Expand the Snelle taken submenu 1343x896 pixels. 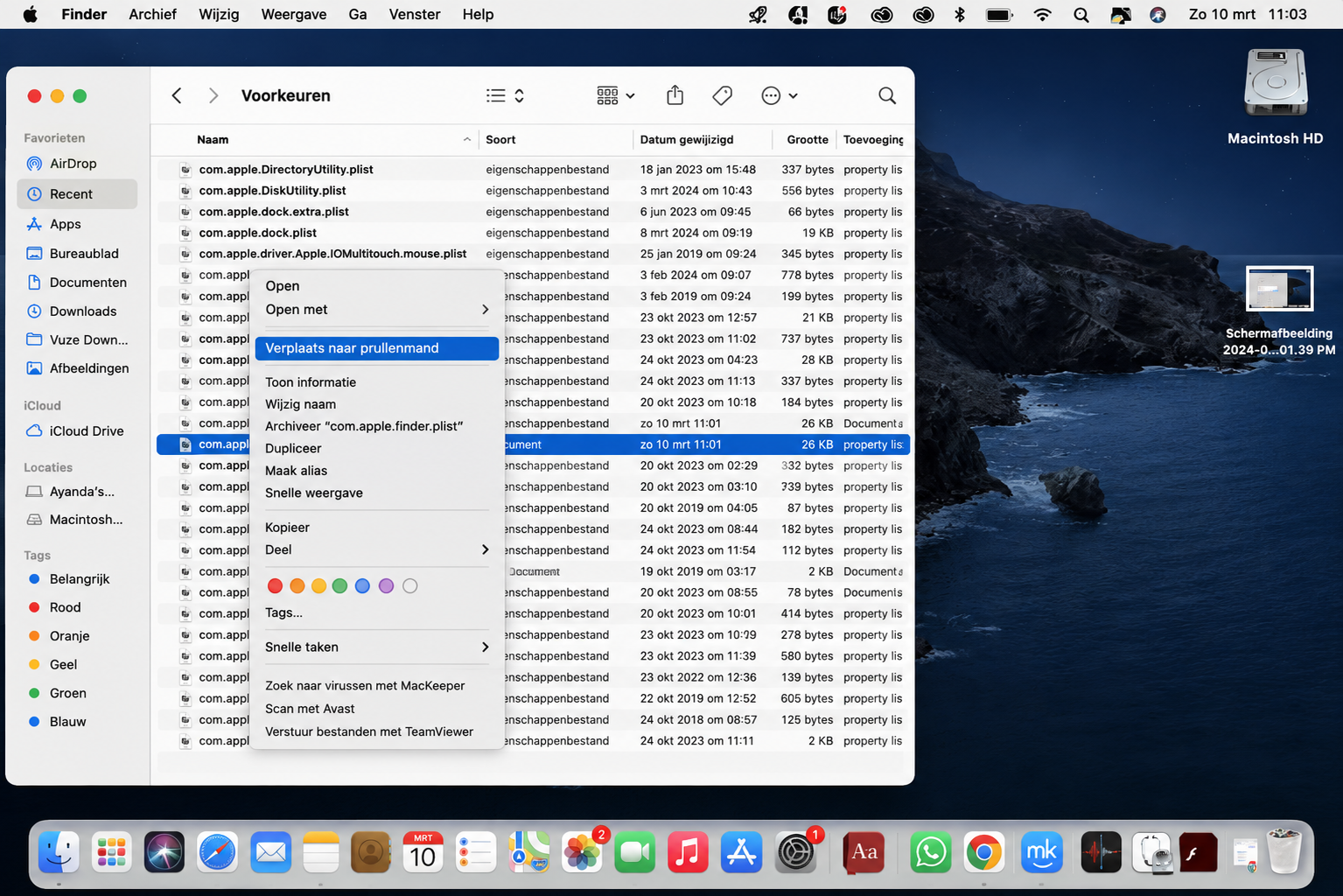(377, 647)
